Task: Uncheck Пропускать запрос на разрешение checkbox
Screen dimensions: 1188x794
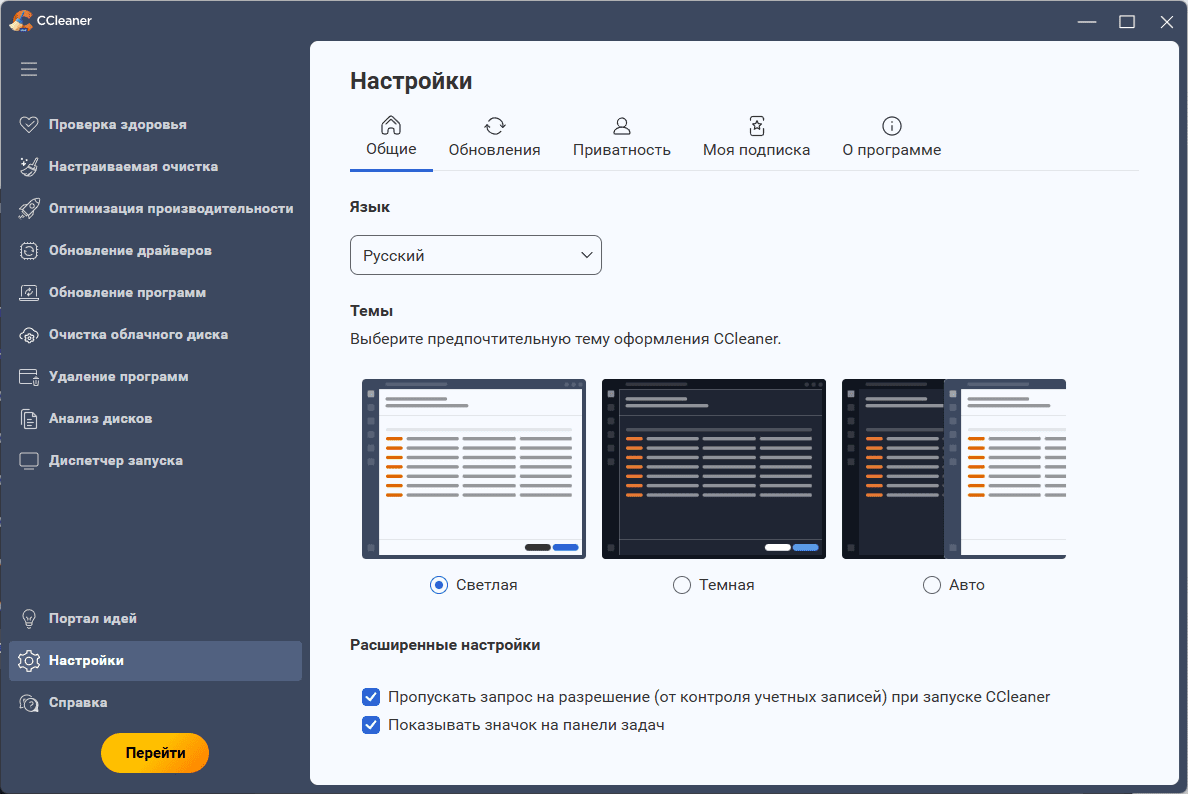Action: pos(370,697)
